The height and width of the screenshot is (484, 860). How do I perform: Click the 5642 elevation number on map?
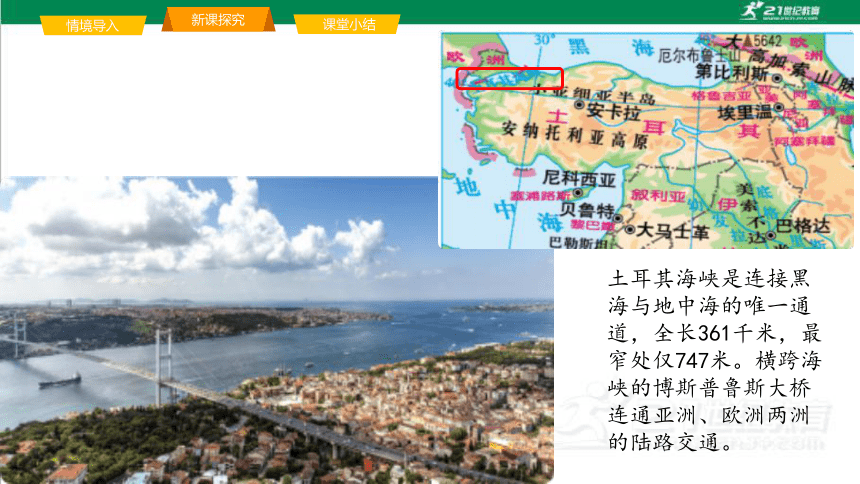tap(767, 41)
